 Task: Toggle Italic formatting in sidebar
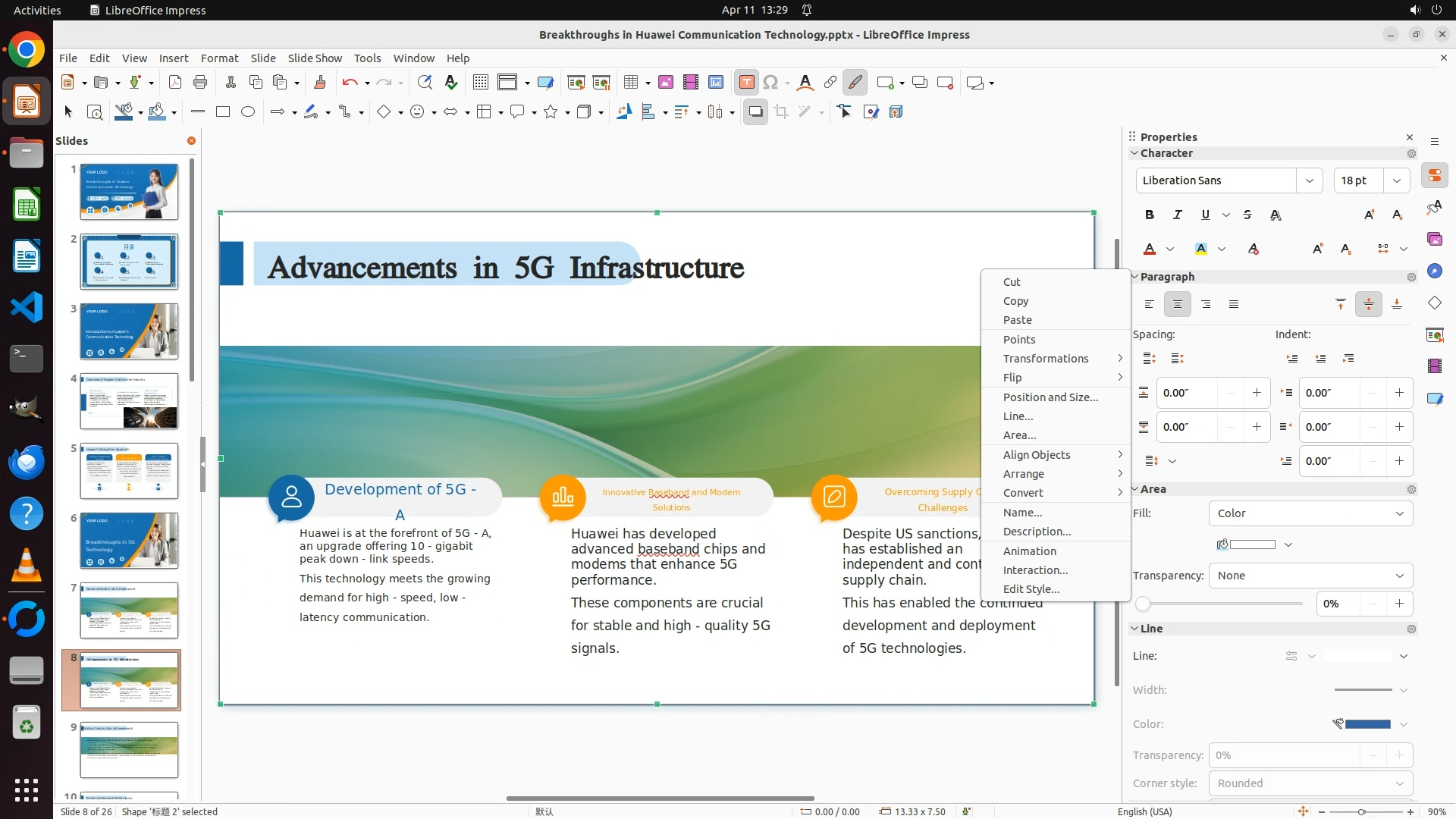[x=1177, y=215]
